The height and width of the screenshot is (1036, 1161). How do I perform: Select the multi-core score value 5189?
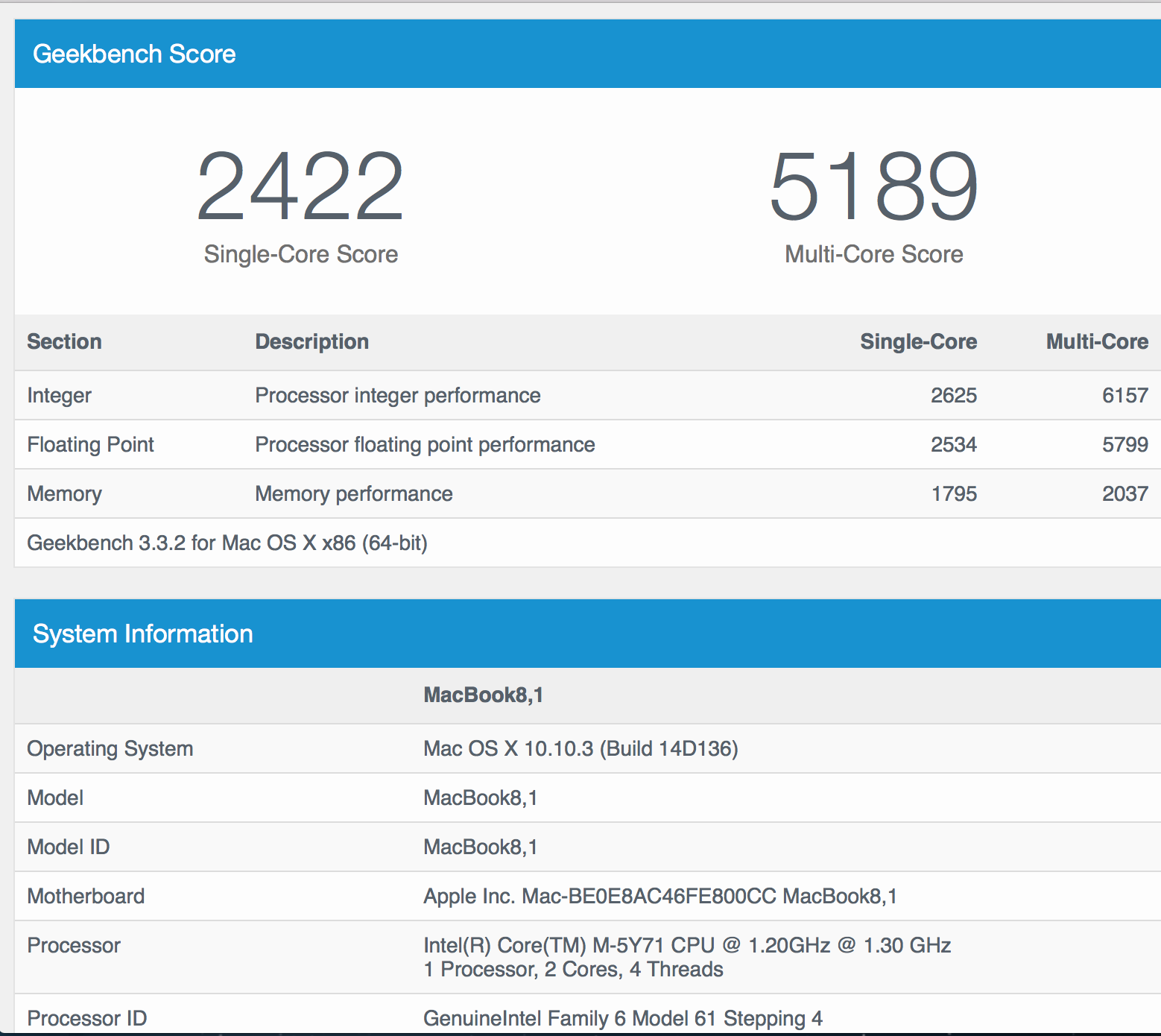(873, 186)
